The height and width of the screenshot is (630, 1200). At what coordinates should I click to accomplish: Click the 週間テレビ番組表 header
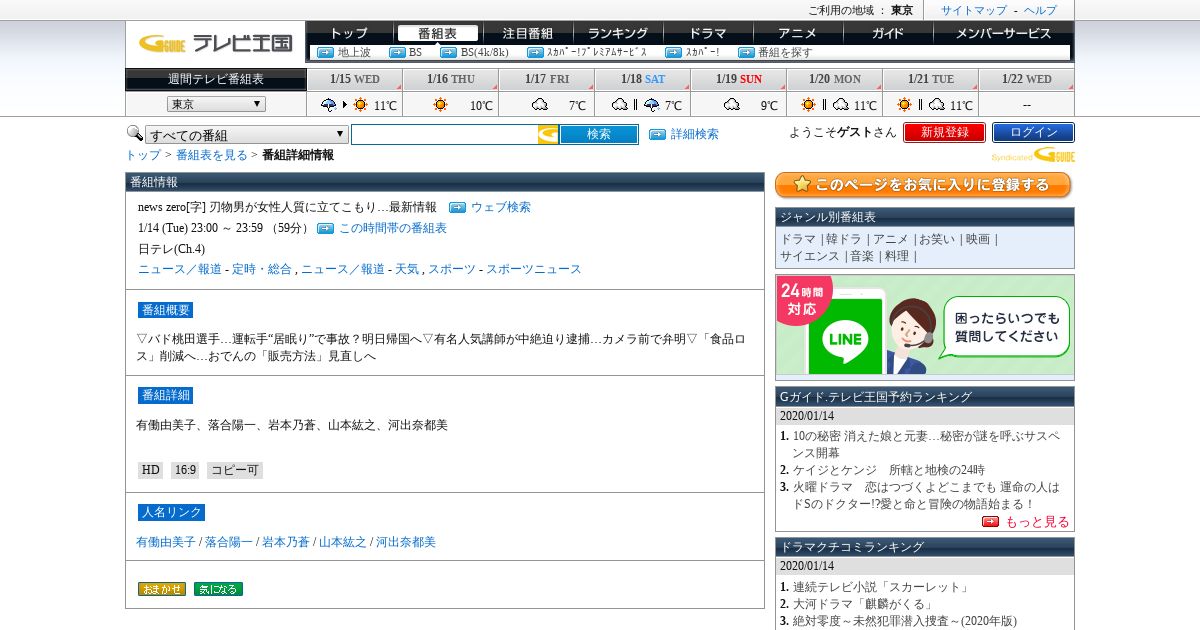coord(215,79)
